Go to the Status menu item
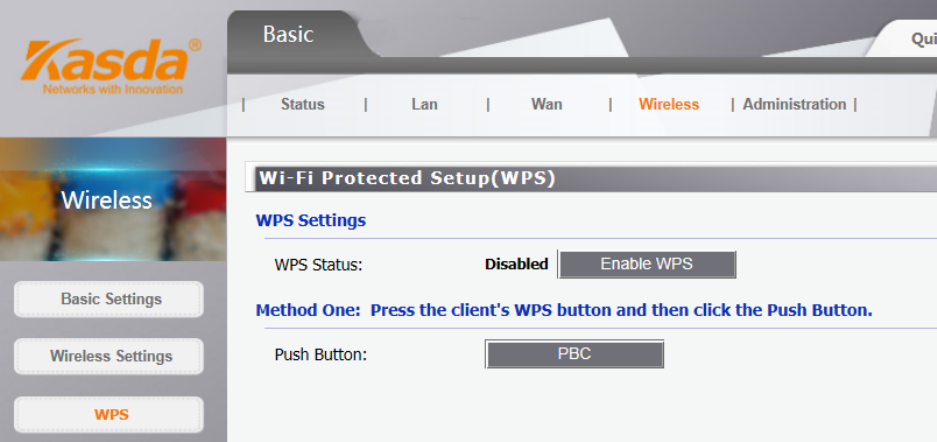This screenshot has width=937, height=442. pos(302,104)
